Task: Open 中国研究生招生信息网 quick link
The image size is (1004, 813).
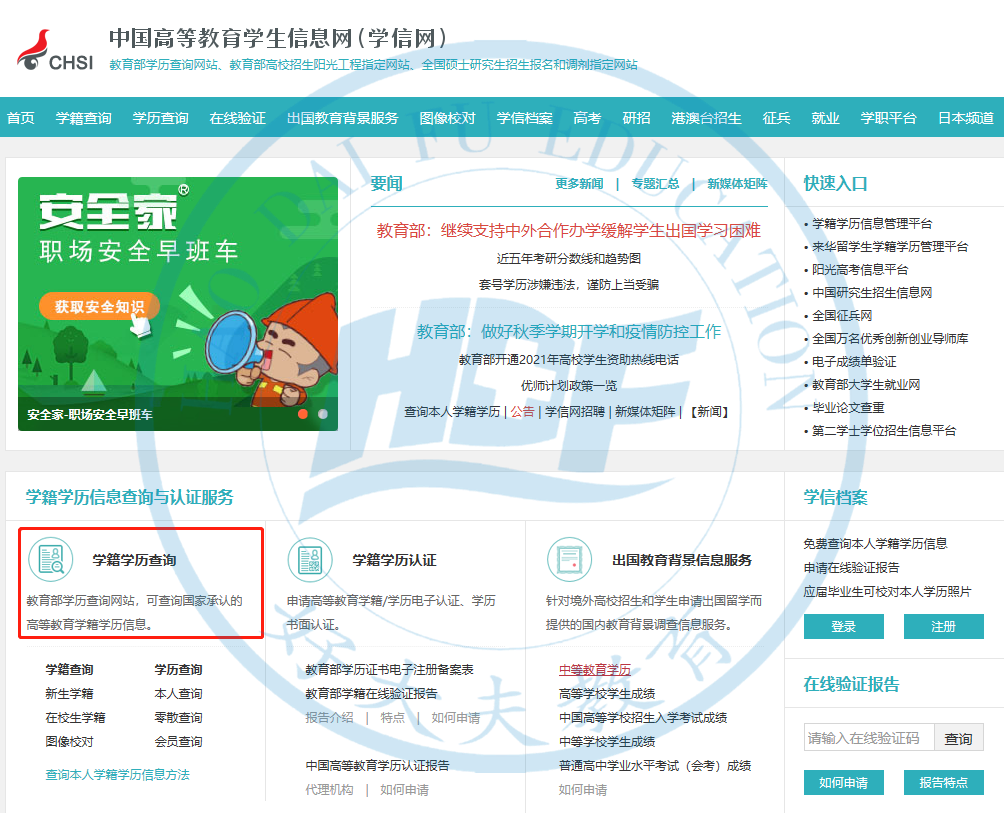Action: (872, 293)
